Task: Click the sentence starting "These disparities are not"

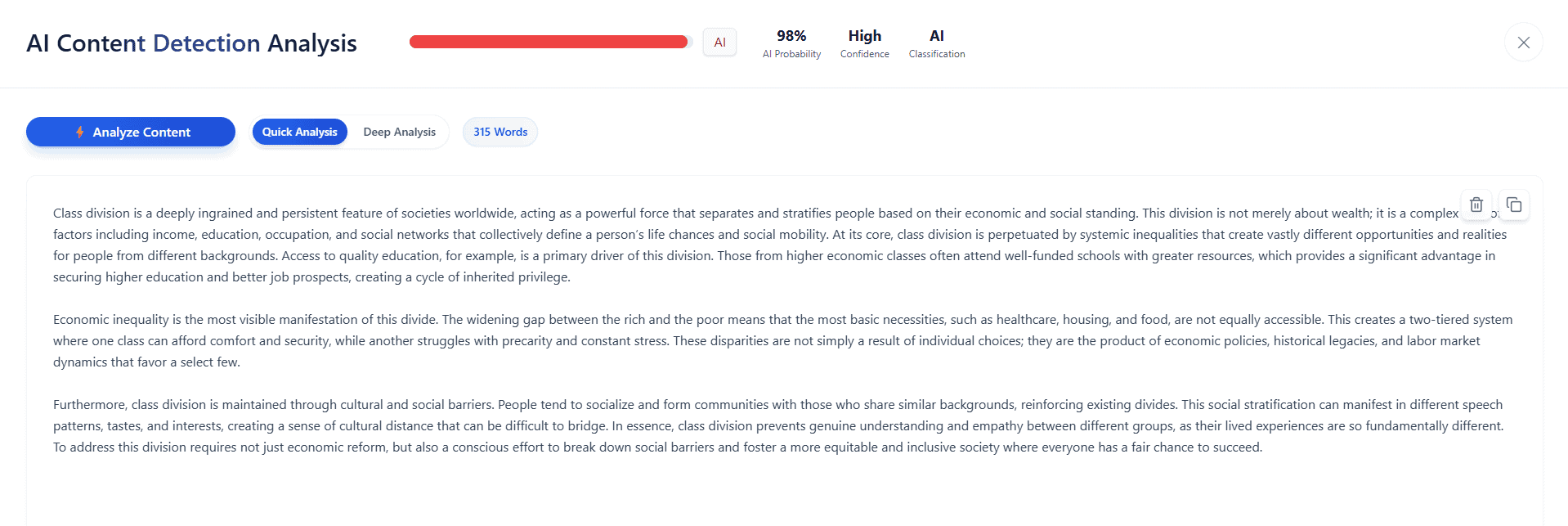Action: coord(818,341)
